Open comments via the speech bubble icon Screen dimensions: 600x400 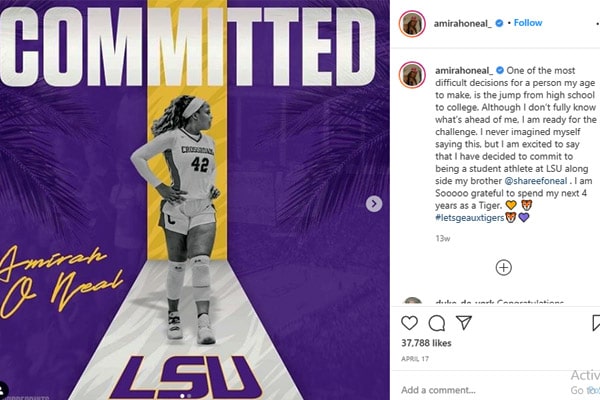coord(437,323)
